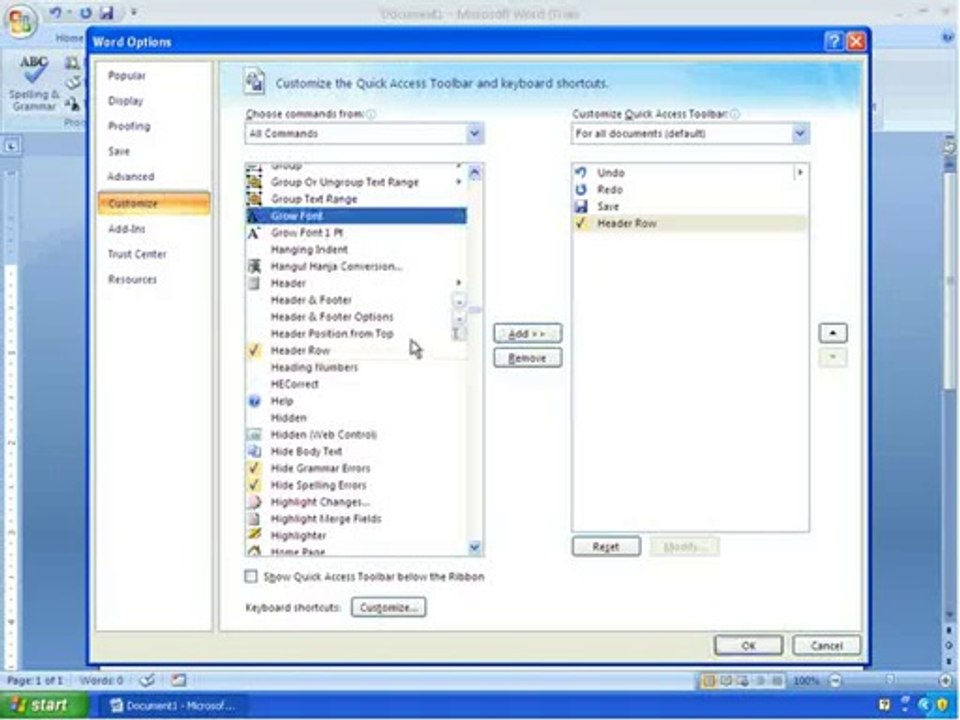Image resolution: width=960 pixels, height=720 pixels.
Task: Open Trust Center category
Action: coord(137,254)
